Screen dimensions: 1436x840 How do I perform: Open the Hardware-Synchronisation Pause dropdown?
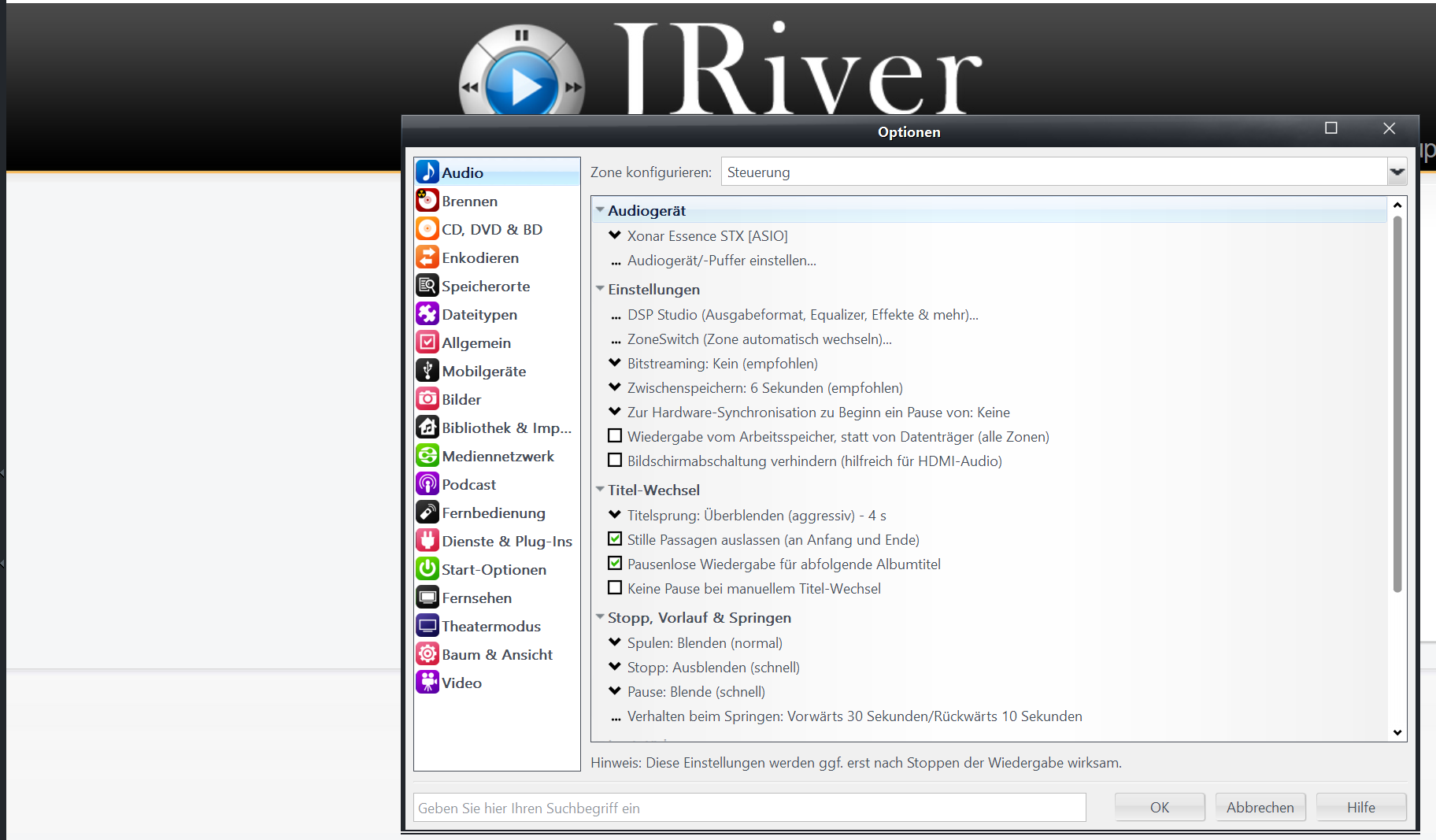pyautogui.click(x=615, y=411)
